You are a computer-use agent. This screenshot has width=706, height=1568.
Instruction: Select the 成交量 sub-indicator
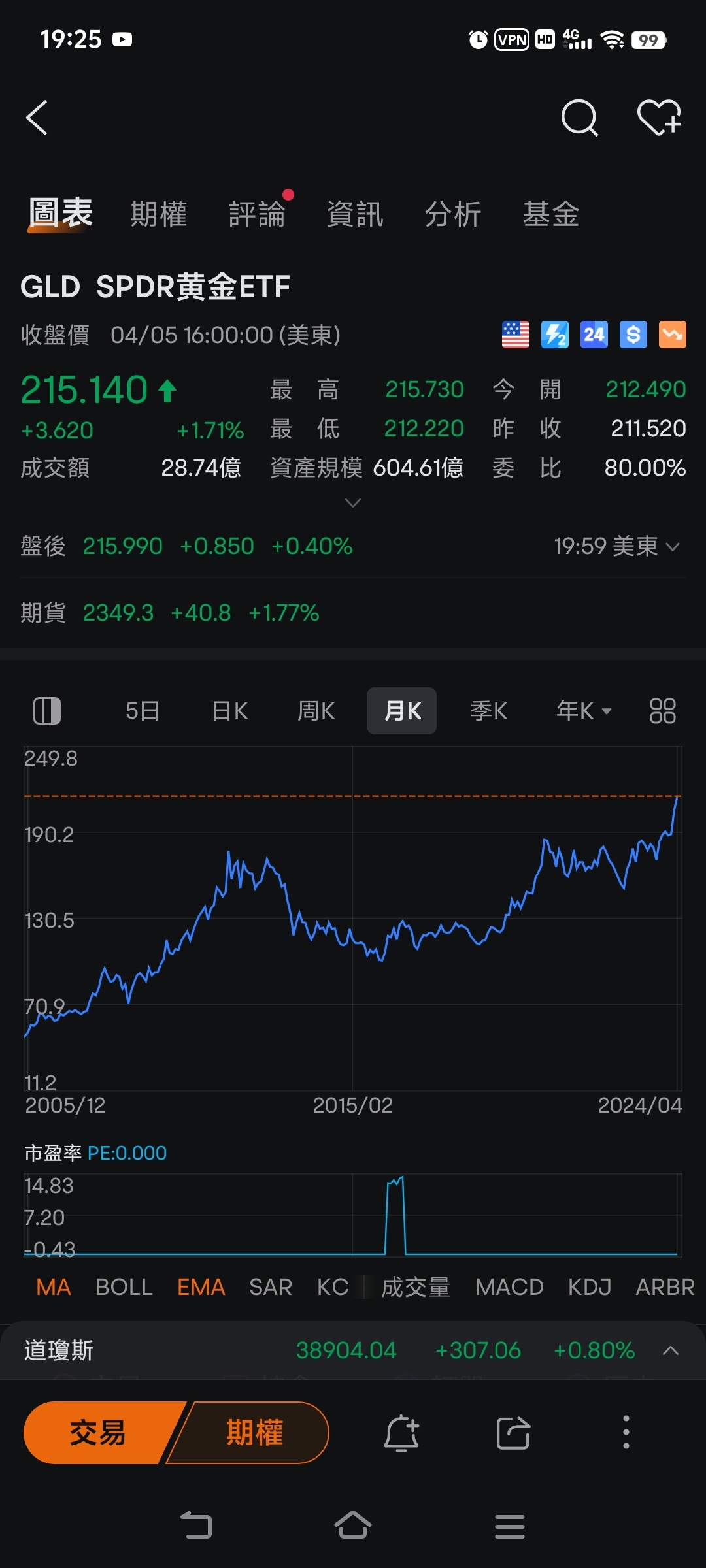[x=416, y=1287]
